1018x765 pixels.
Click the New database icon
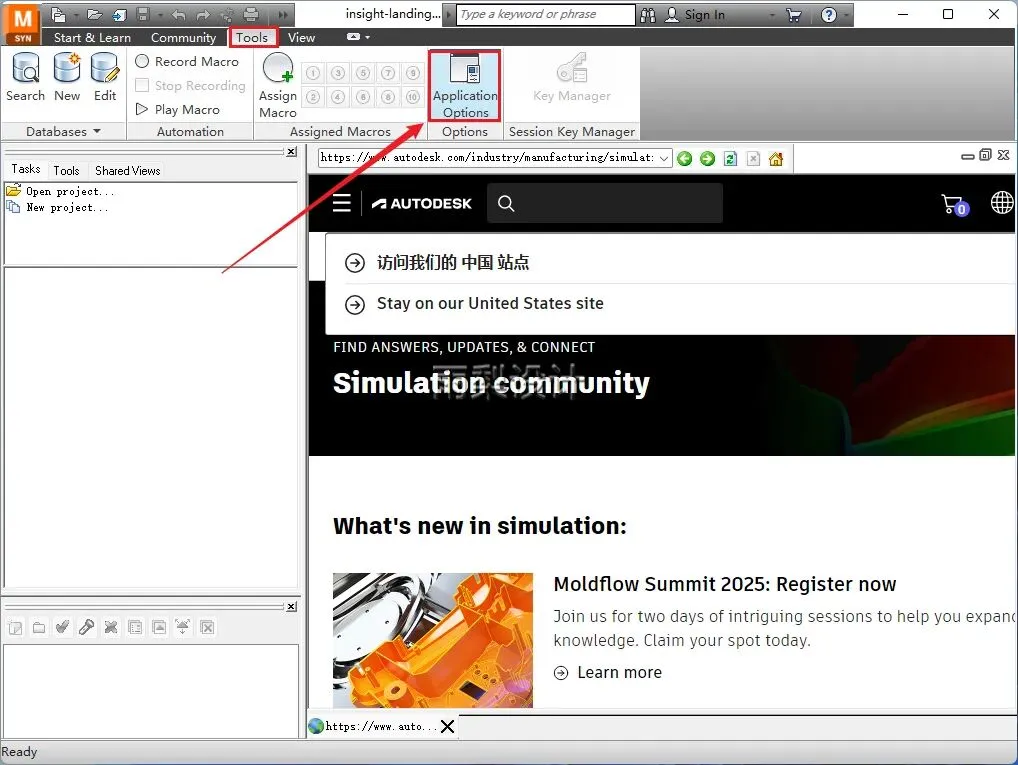[67, 77]
